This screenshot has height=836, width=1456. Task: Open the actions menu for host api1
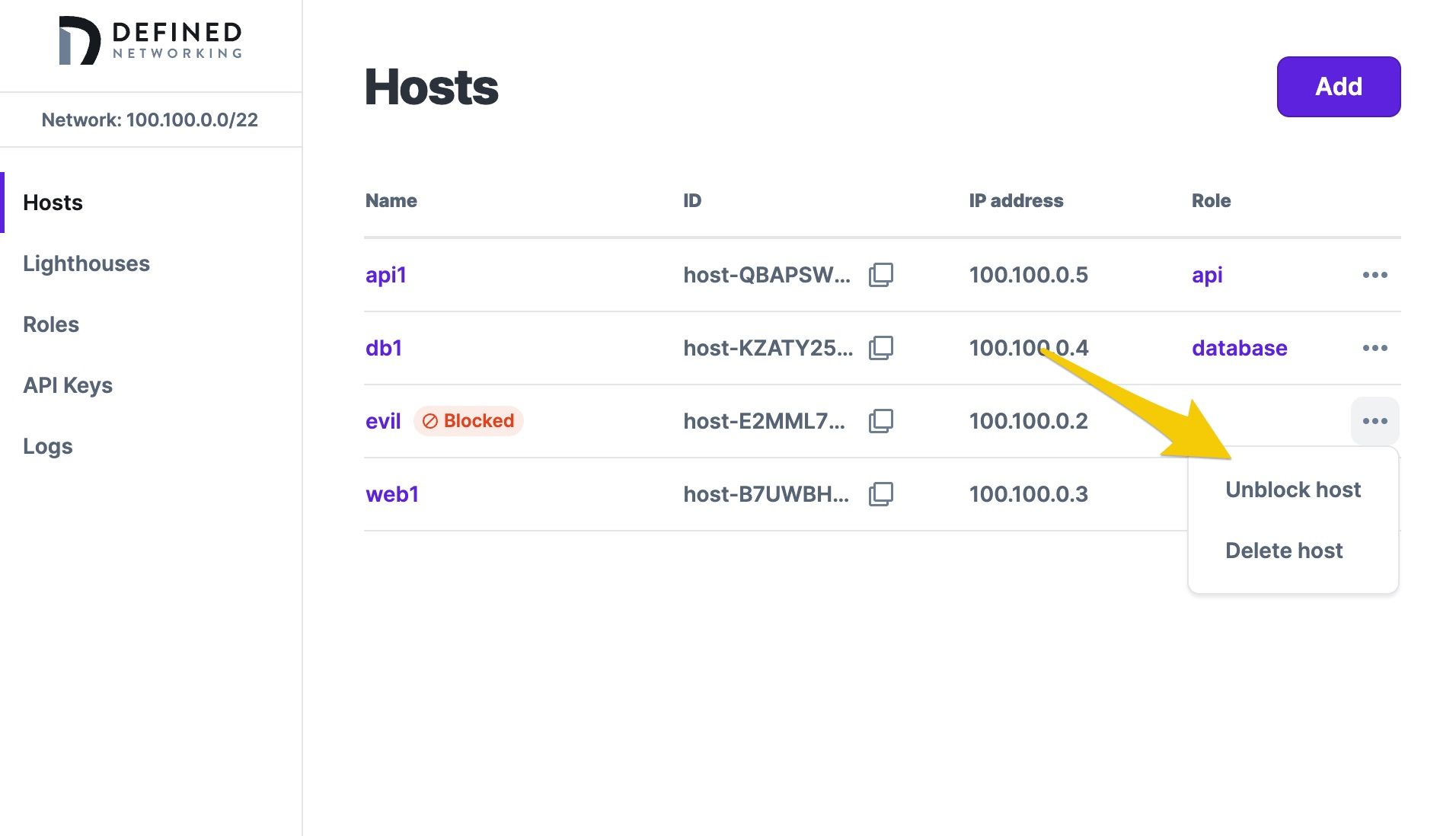1375,275
